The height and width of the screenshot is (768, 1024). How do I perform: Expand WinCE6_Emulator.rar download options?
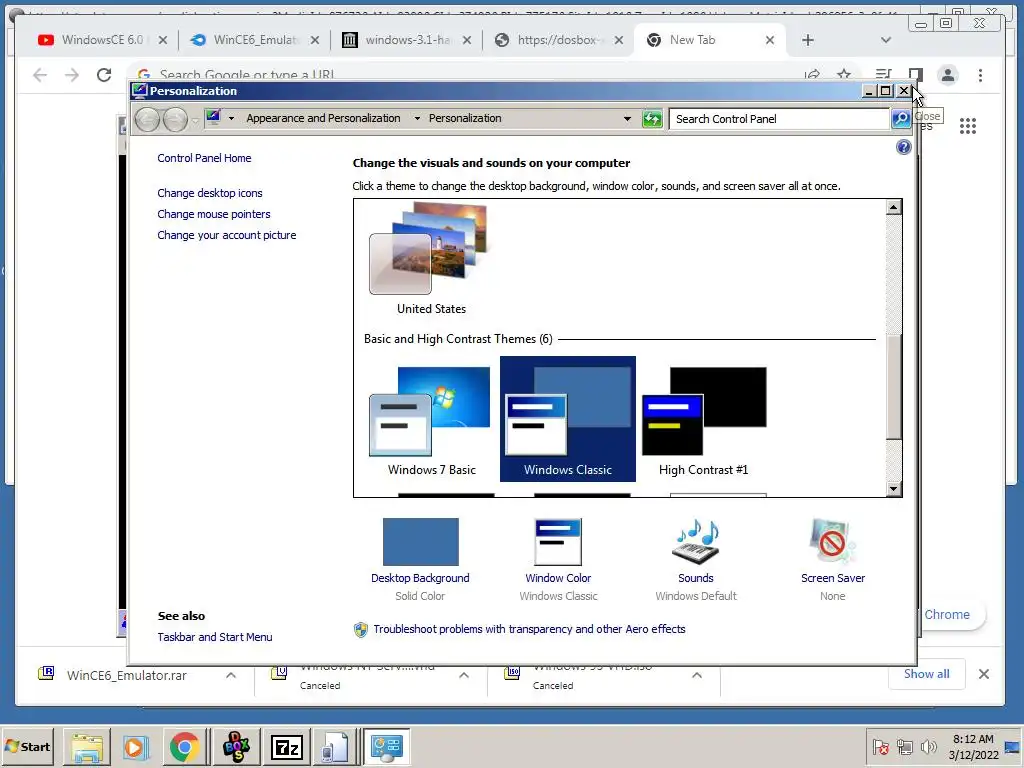coord(231,675)
